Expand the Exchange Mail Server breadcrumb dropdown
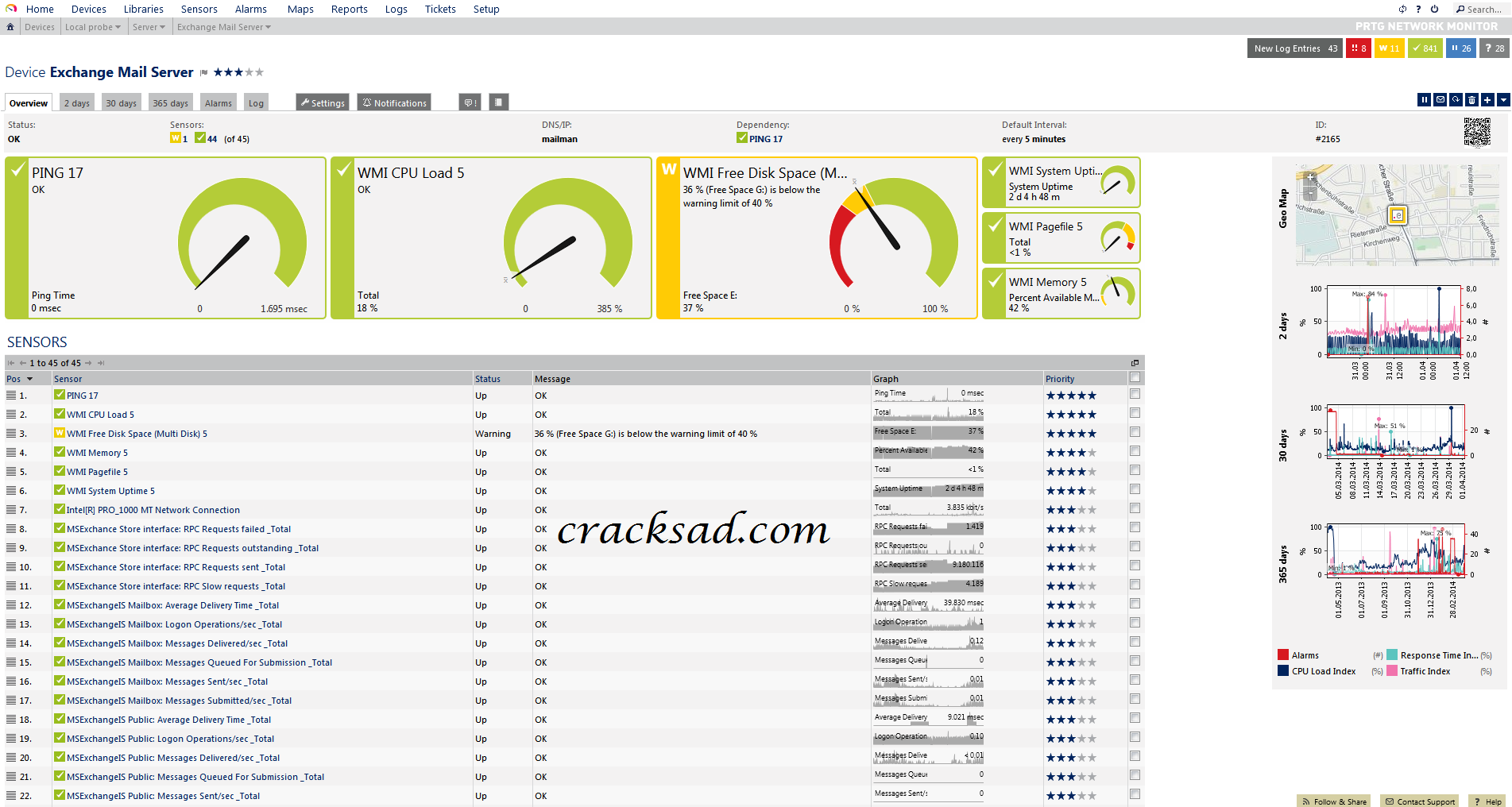This screenshot has height=807, width=1512. tap(269, 27)
